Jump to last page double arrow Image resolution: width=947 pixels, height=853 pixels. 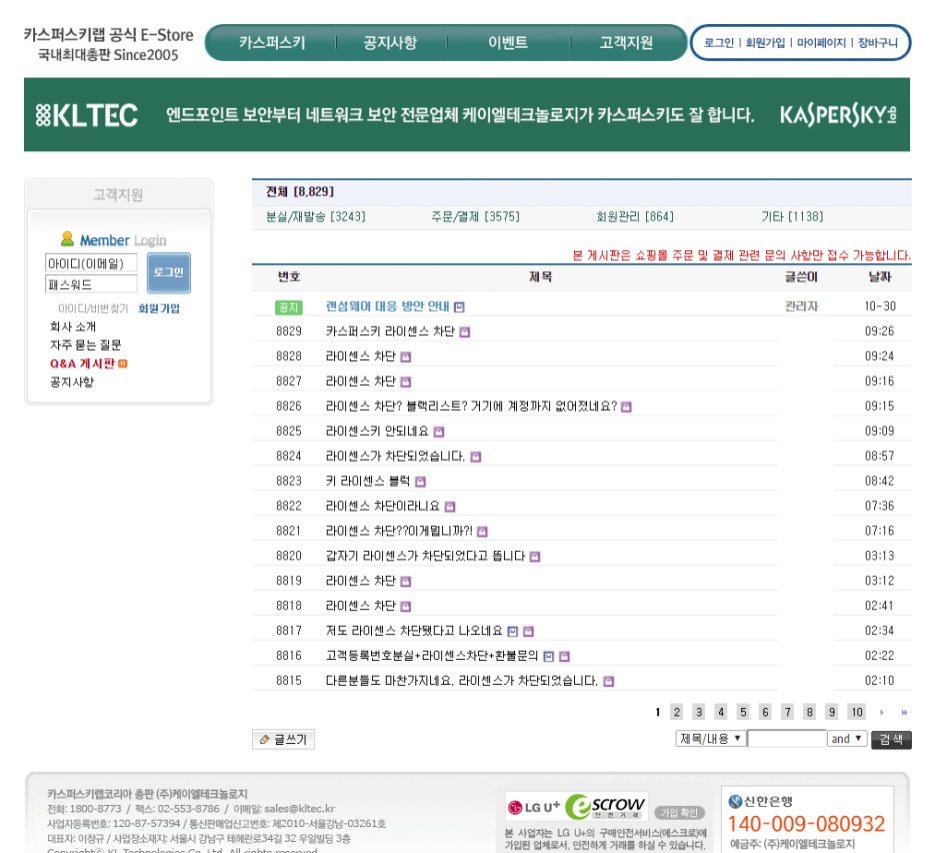(904, 712)
